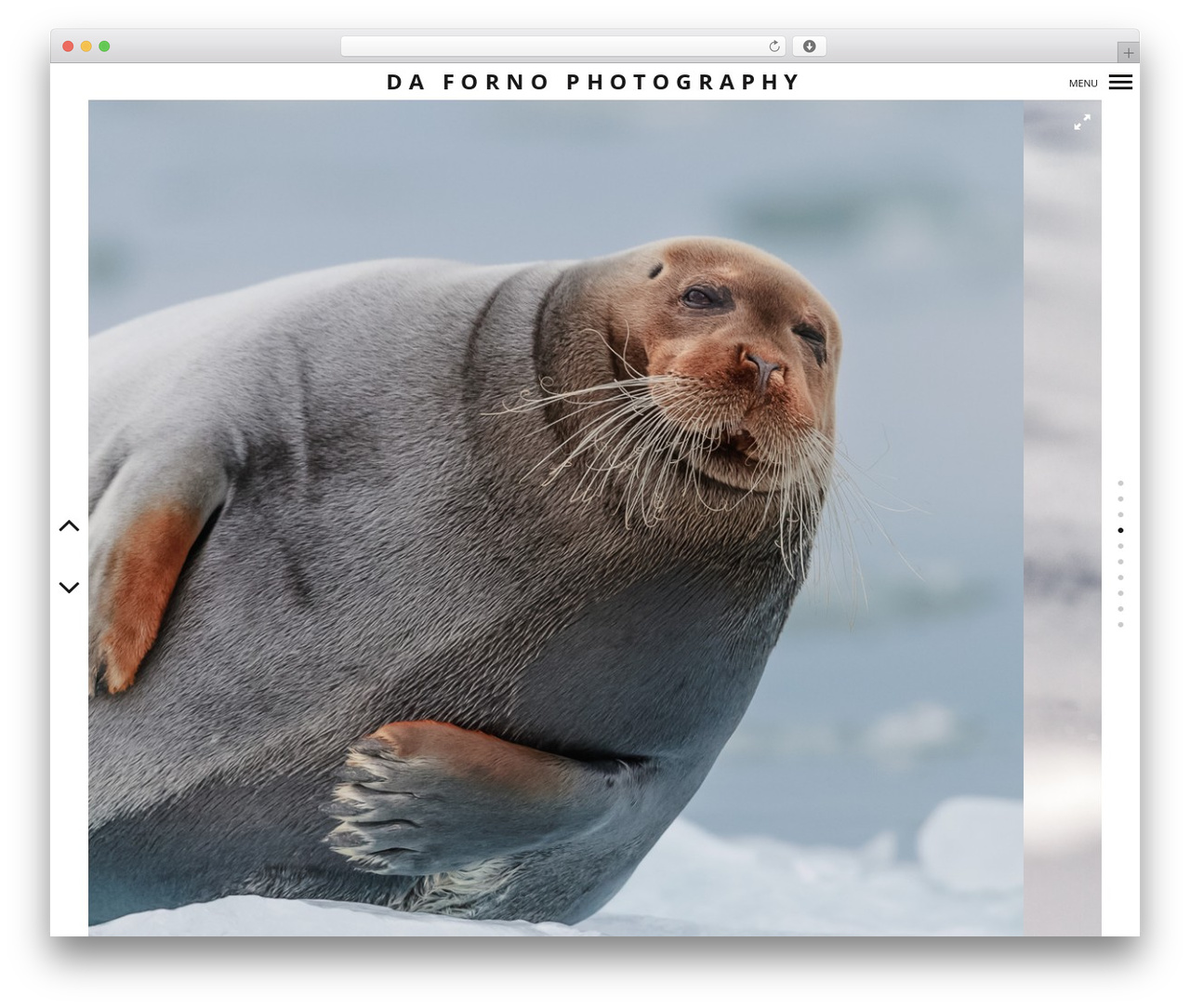Go to next photo with down chevron
This screenshot has height=1008, width=1190.
(x=69, y=587)
